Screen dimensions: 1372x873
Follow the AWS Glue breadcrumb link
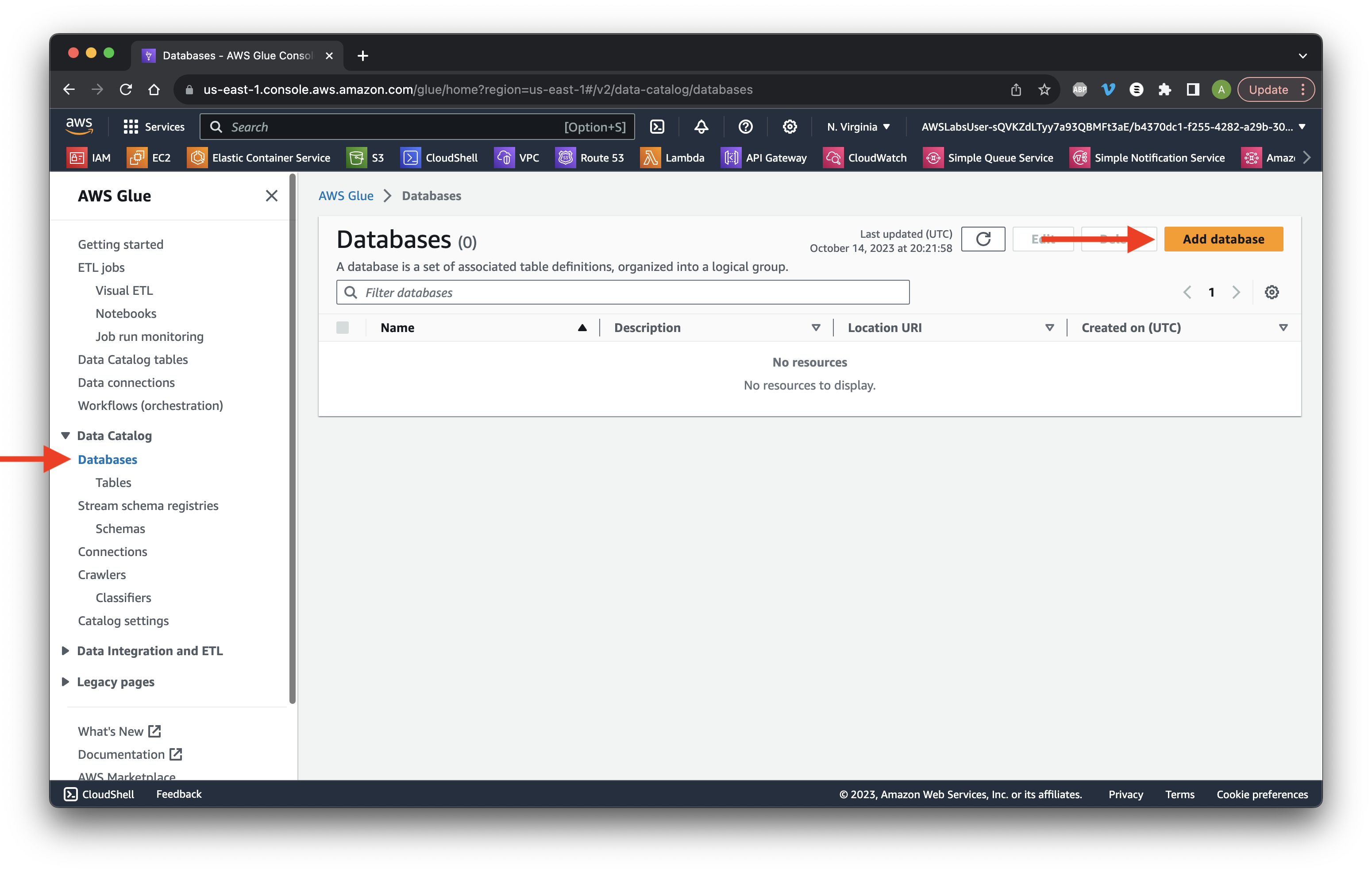345,196
